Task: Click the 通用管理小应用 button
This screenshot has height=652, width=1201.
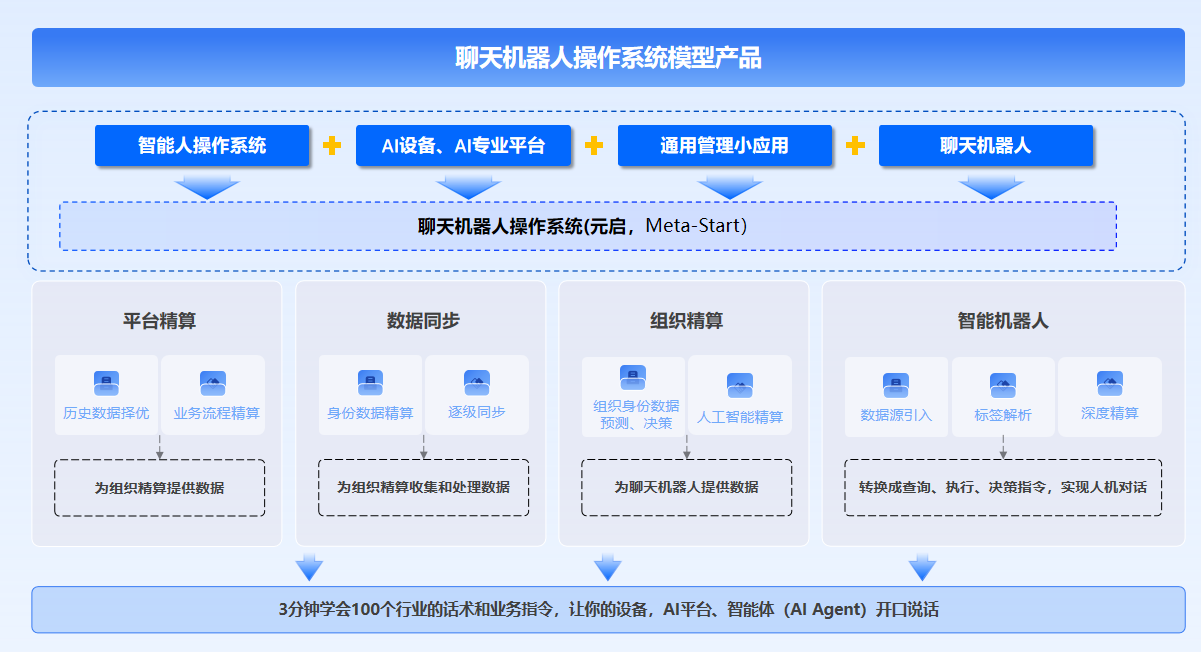Action: tap(724, 145)
